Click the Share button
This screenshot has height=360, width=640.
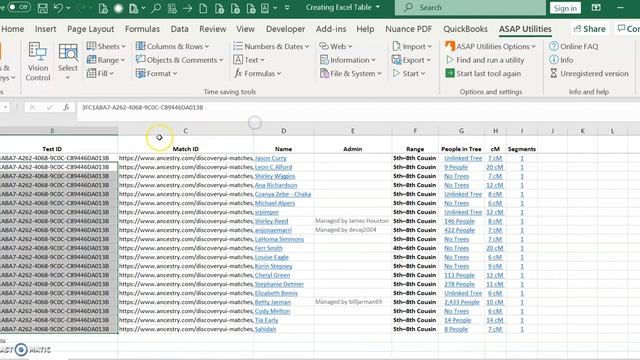(x=589, y=29)
